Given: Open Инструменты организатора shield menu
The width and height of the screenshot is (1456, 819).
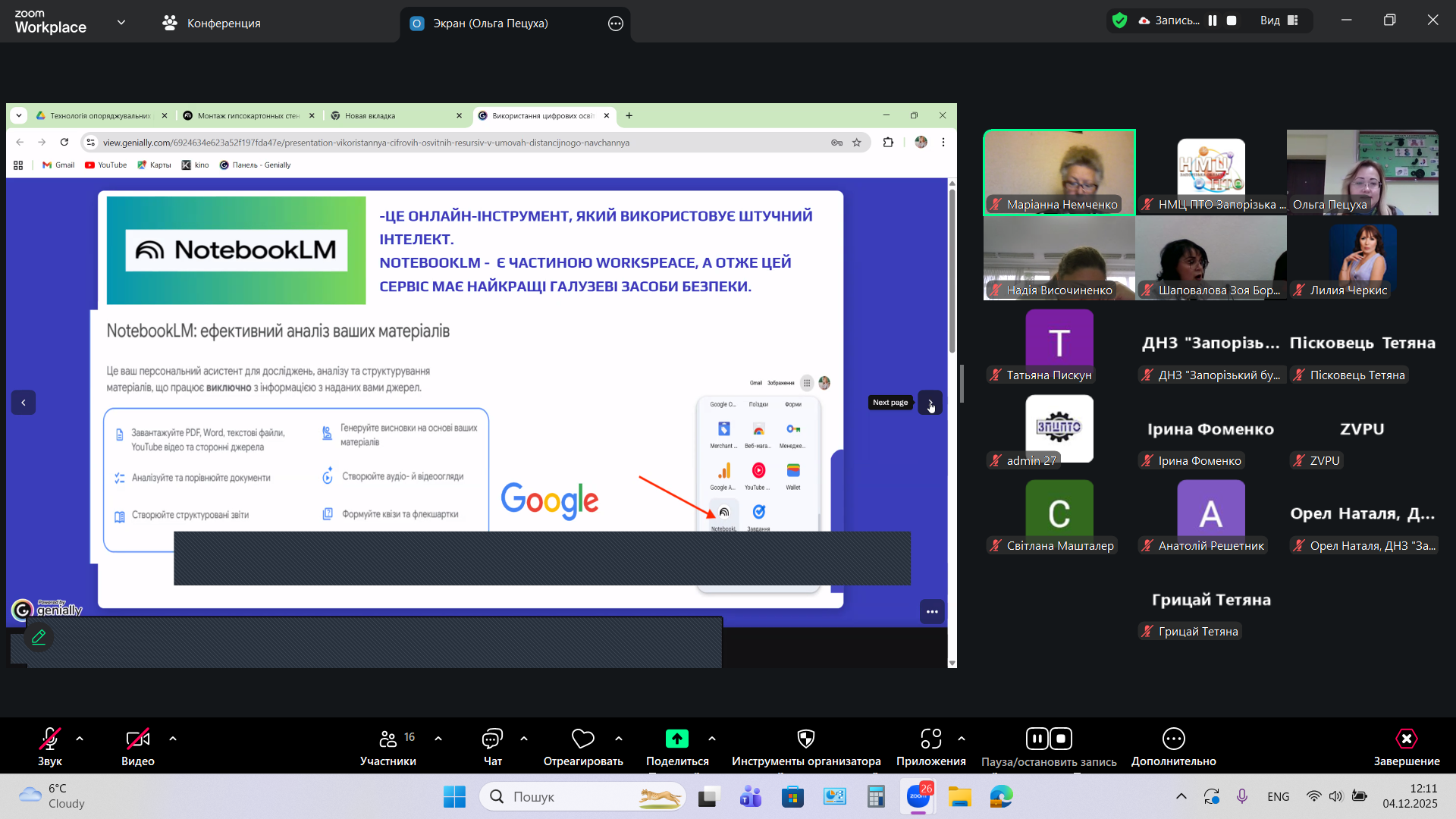Looking at the screenshot, I should (x=806, y=747).
